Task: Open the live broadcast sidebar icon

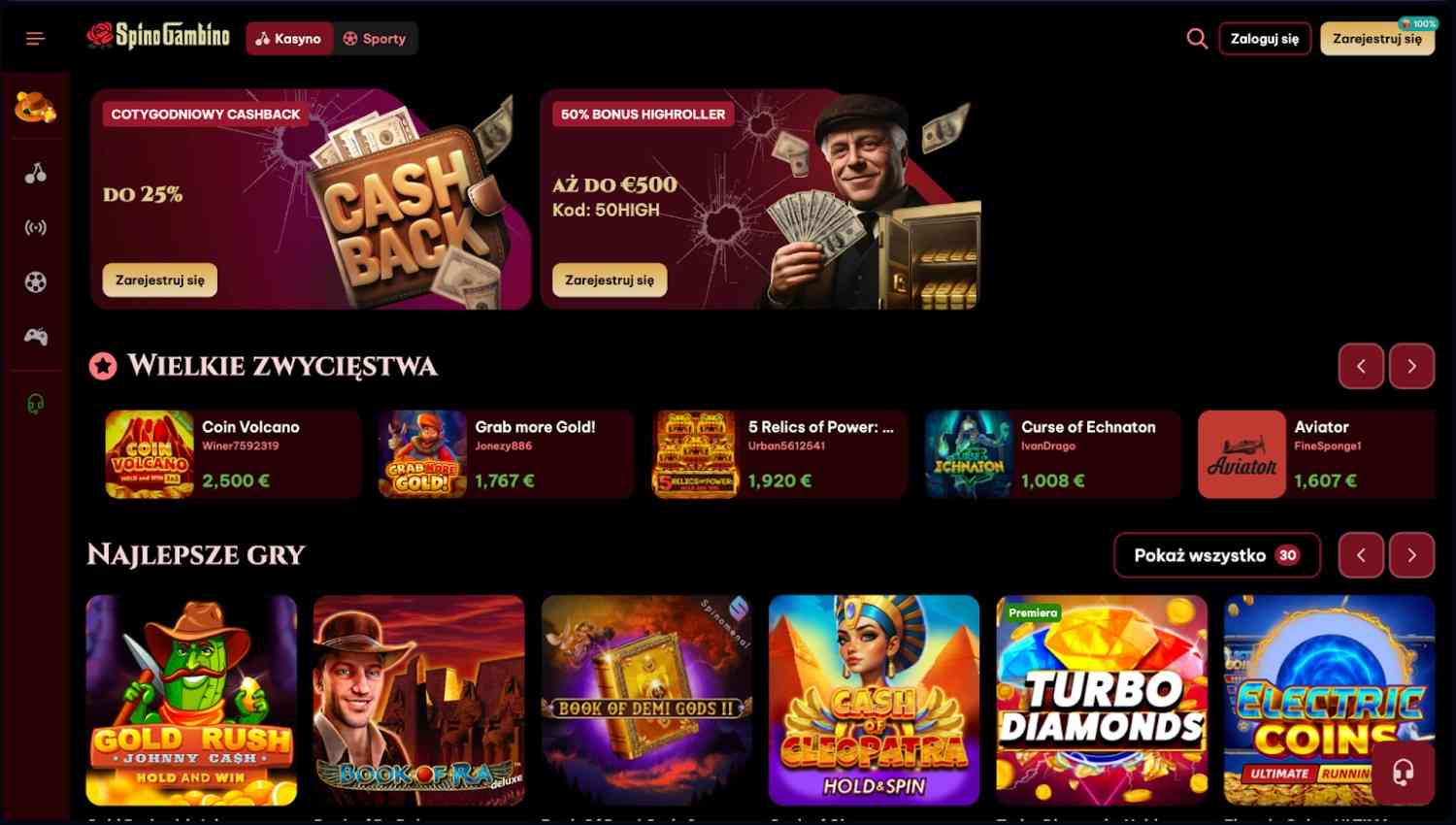Action: [35, 228]
